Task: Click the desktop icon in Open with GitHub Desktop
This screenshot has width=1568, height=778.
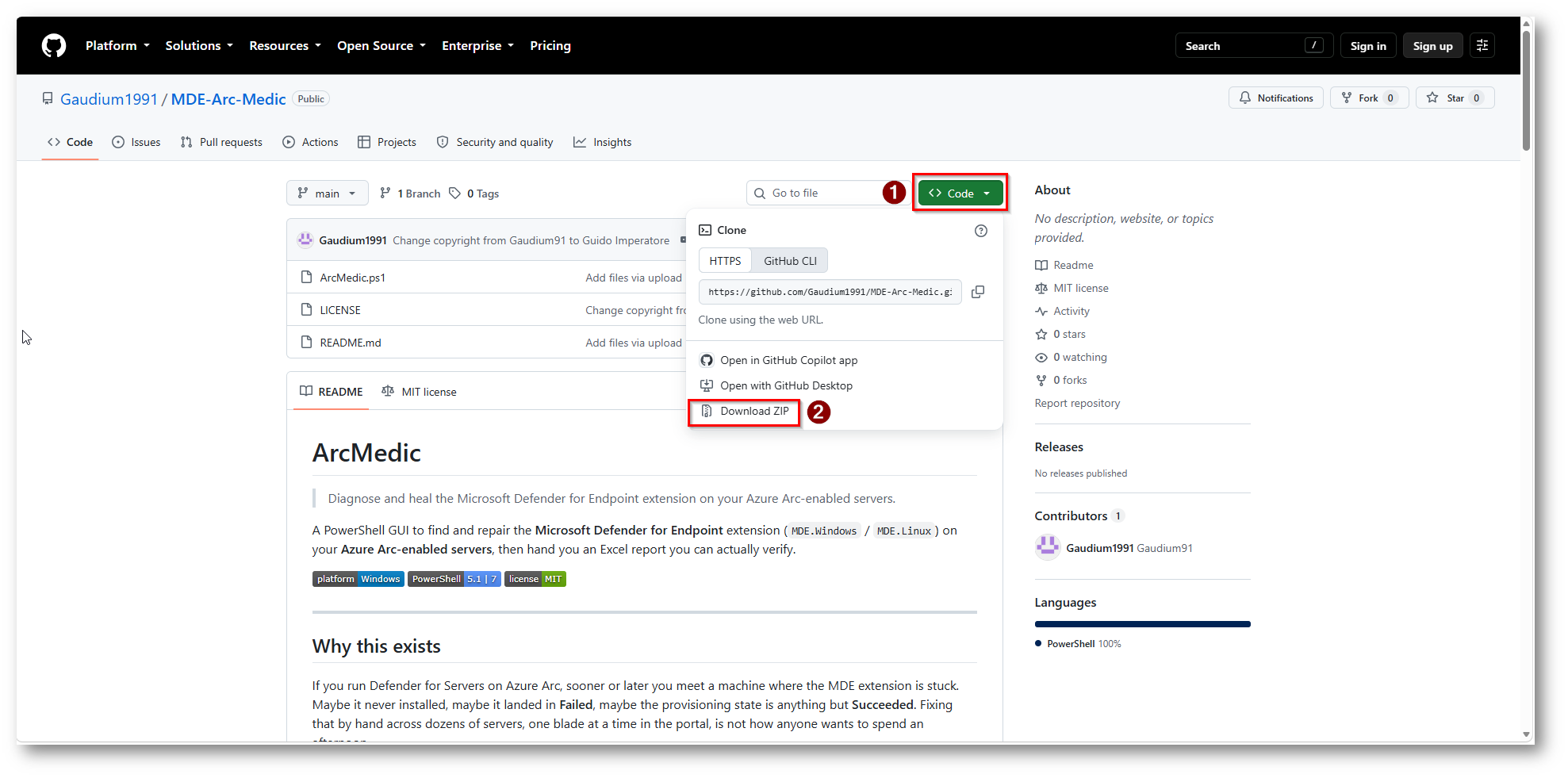Action: [707, 385]
